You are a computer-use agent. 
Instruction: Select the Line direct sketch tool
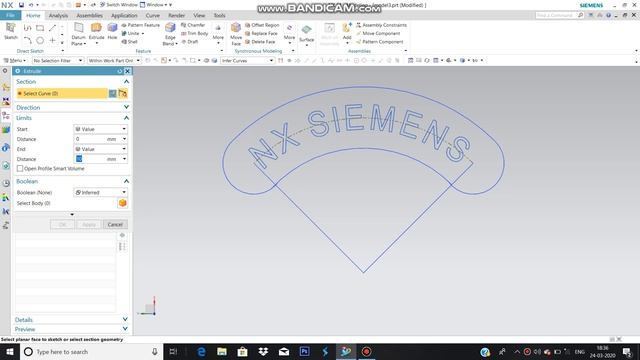[x=52, y=28]
